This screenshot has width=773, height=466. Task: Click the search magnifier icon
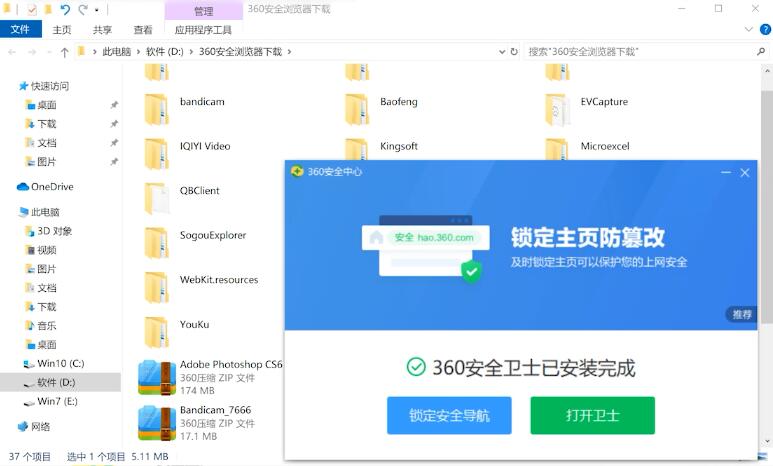(761, 51)
